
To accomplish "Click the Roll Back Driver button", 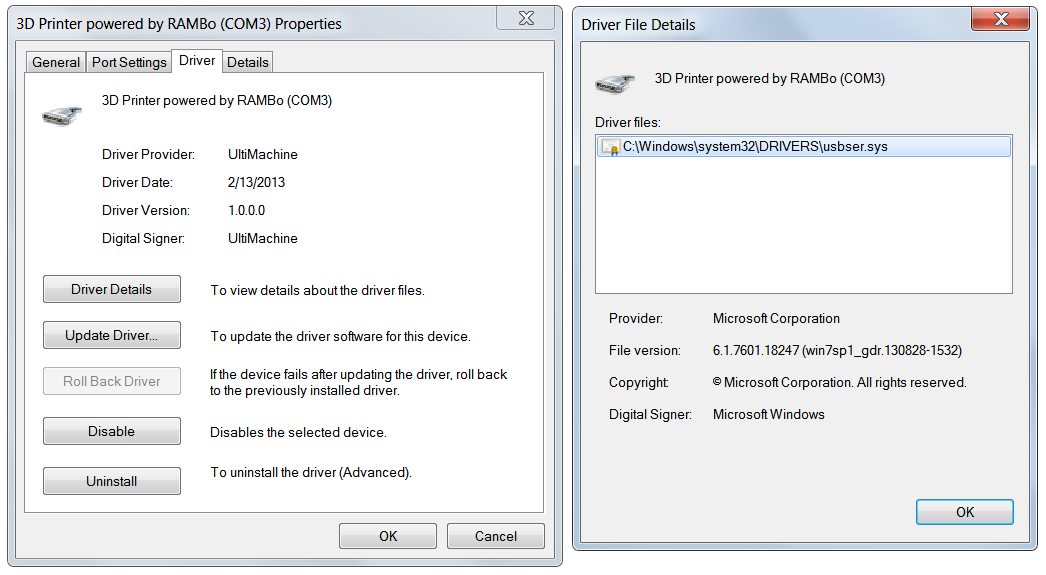I will (112, 381).
